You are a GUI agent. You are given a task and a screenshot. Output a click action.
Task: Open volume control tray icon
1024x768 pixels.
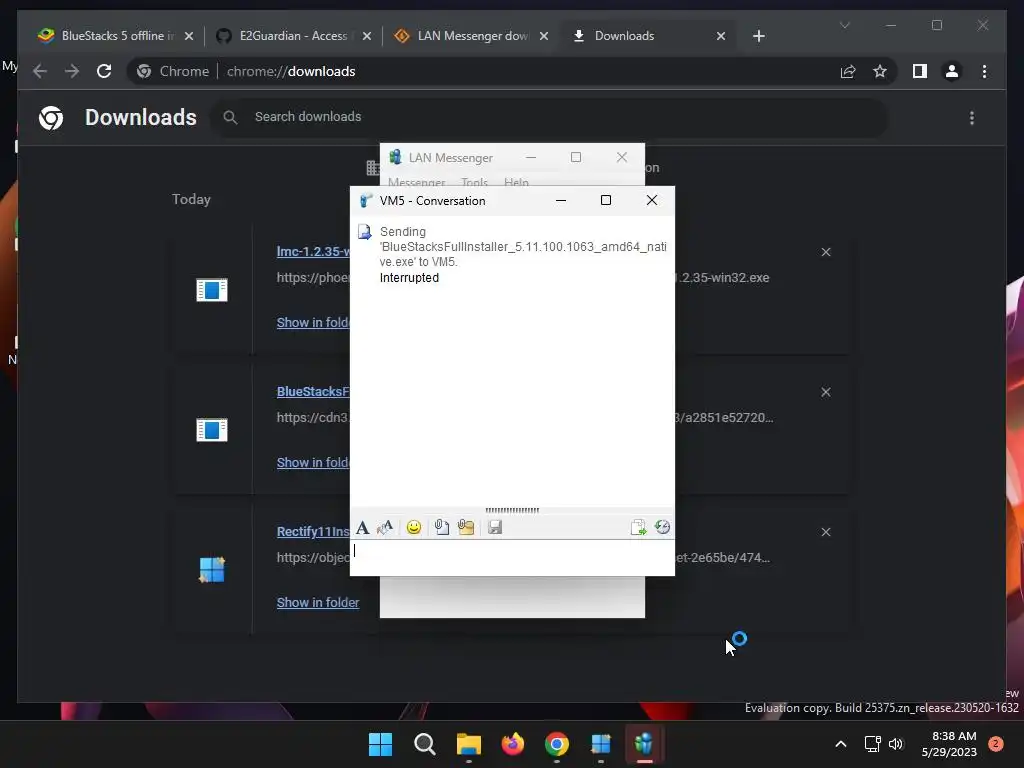896,744
